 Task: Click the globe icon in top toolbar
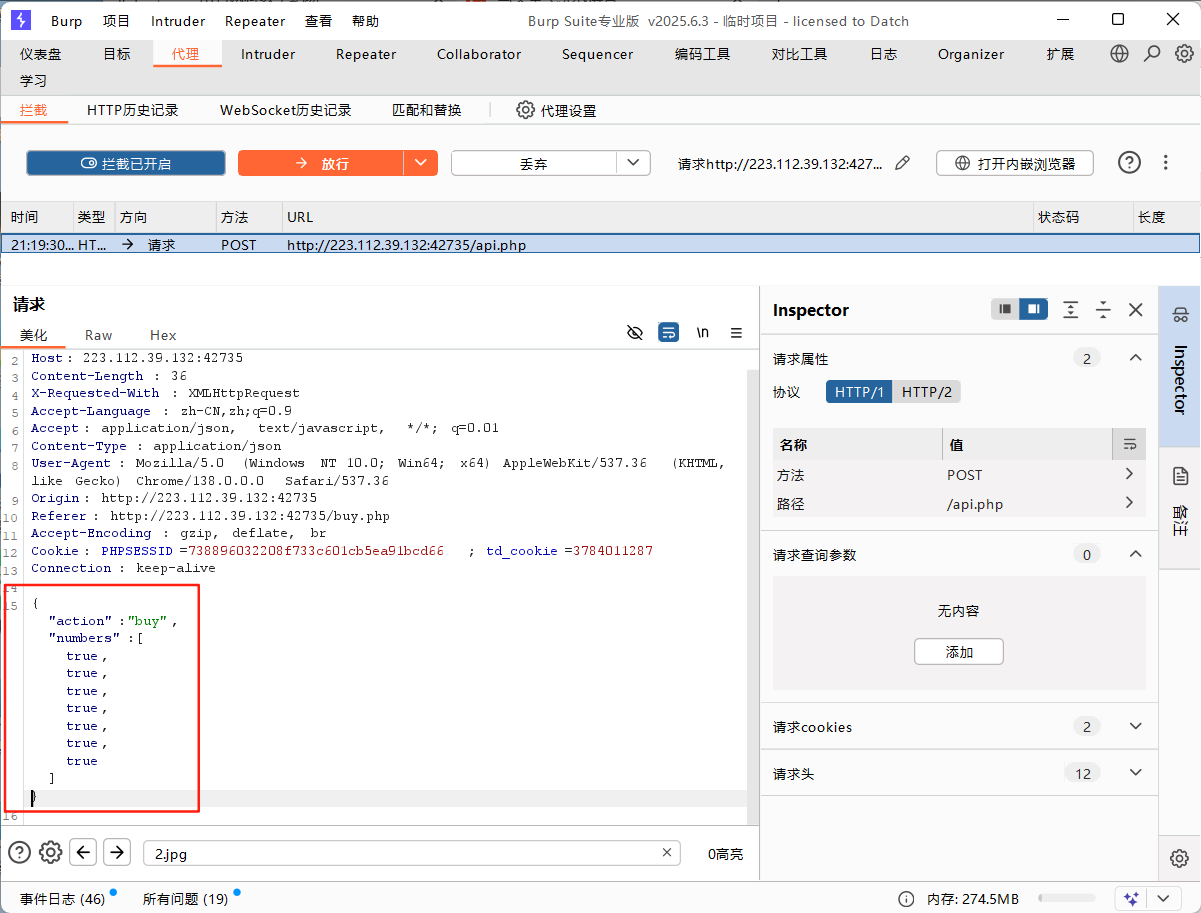tap(1119, 54)
